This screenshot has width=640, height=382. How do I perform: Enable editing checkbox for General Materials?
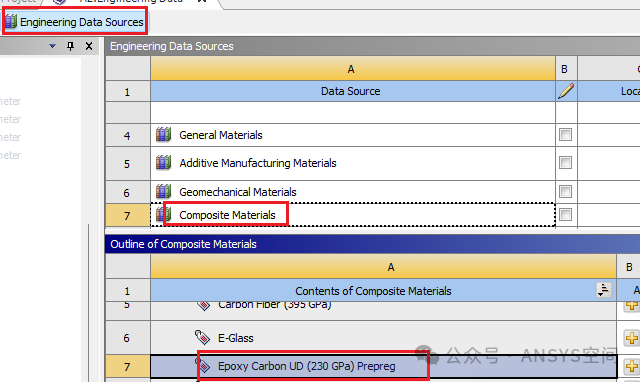click(565, 134)
